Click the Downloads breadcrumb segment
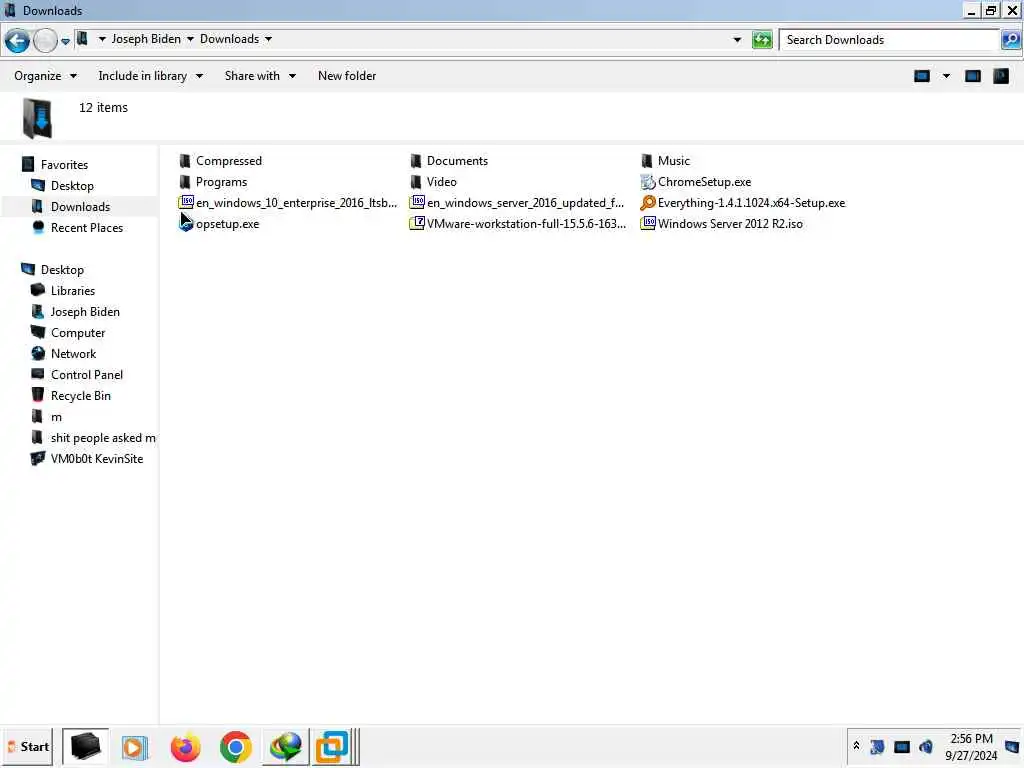 pyautogui.click(x=229, y=39)
